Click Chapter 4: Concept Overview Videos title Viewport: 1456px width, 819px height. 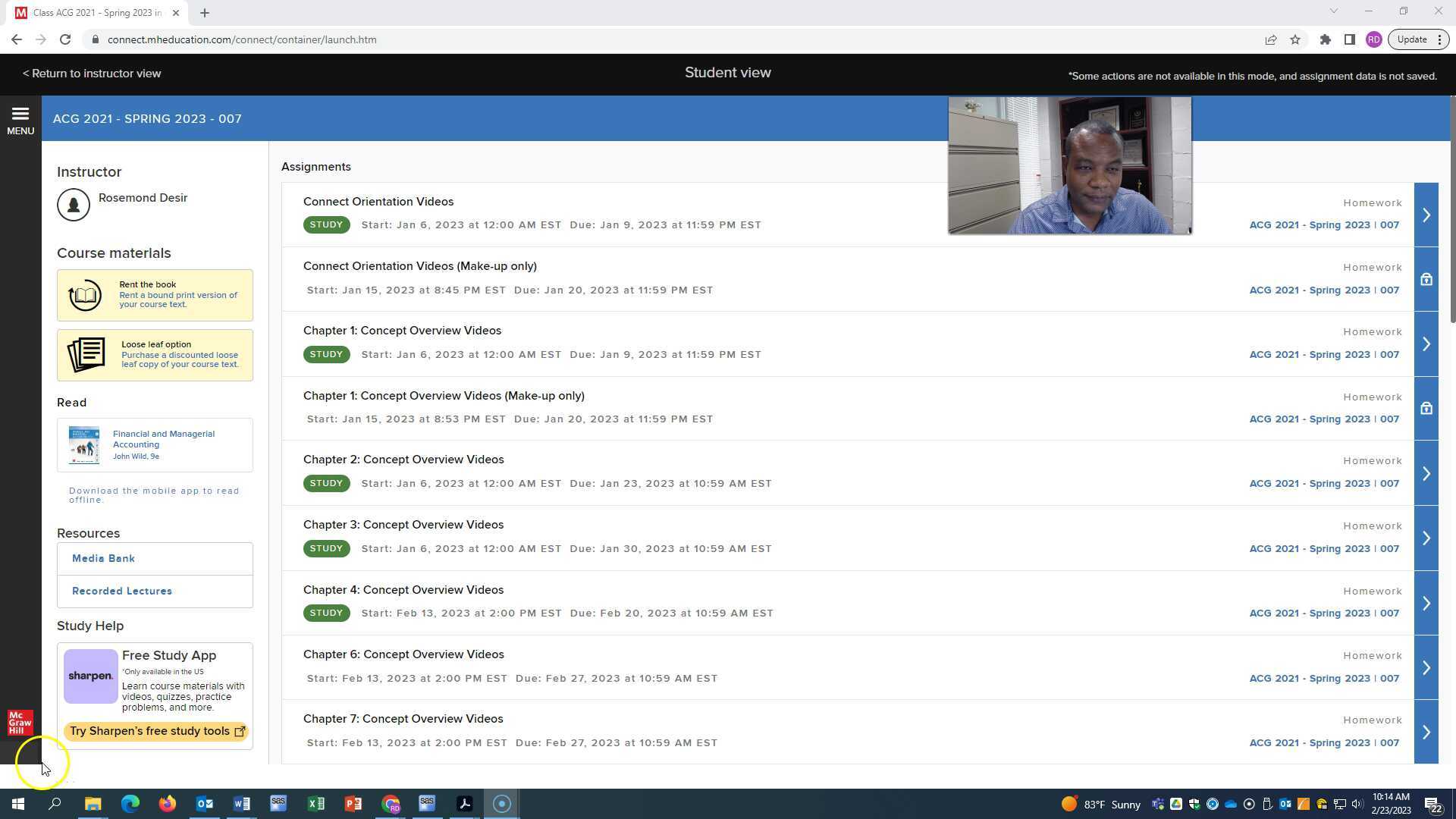pos(403,590)
